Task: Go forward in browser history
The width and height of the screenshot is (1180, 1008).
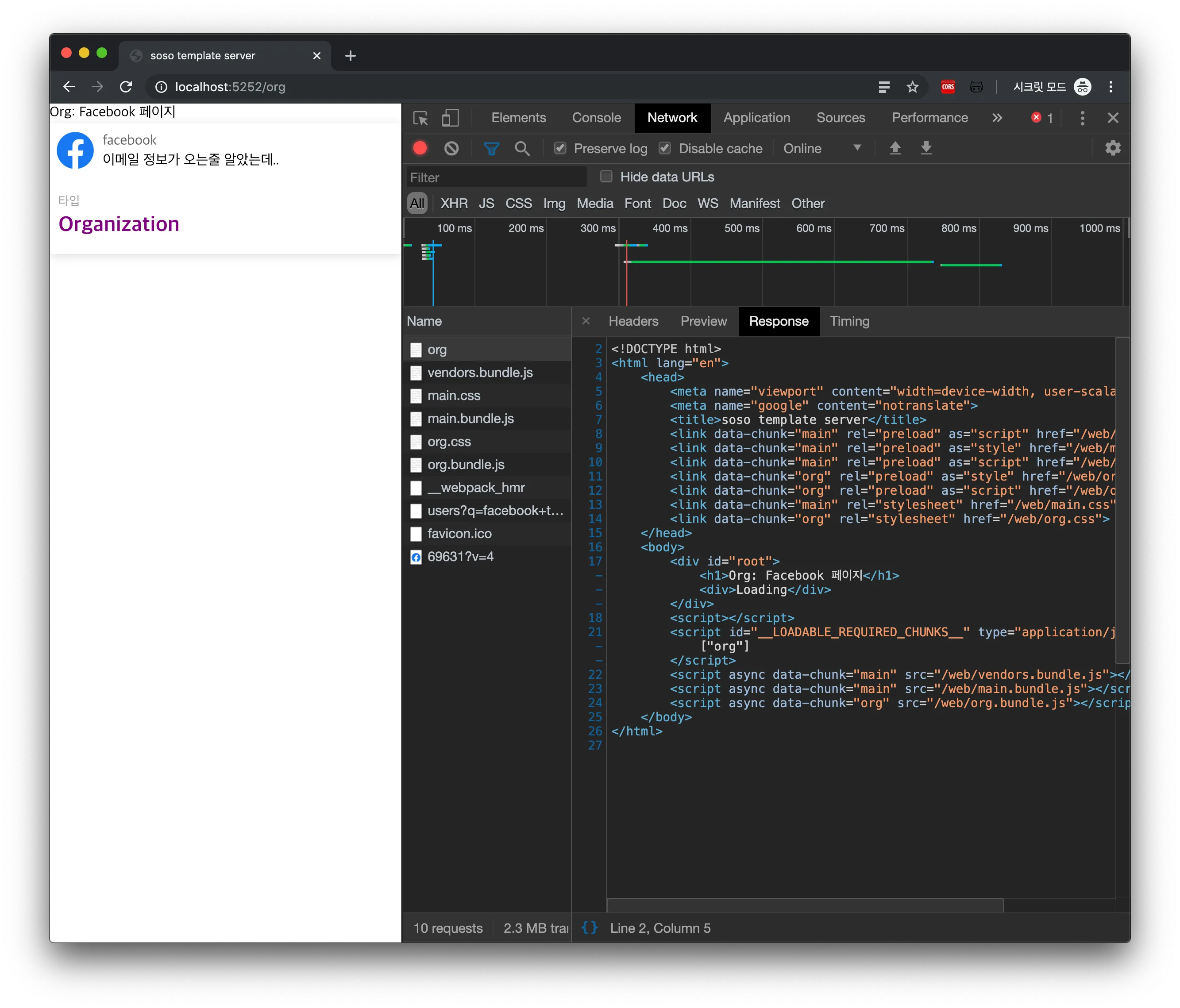Action: (97, 87)
